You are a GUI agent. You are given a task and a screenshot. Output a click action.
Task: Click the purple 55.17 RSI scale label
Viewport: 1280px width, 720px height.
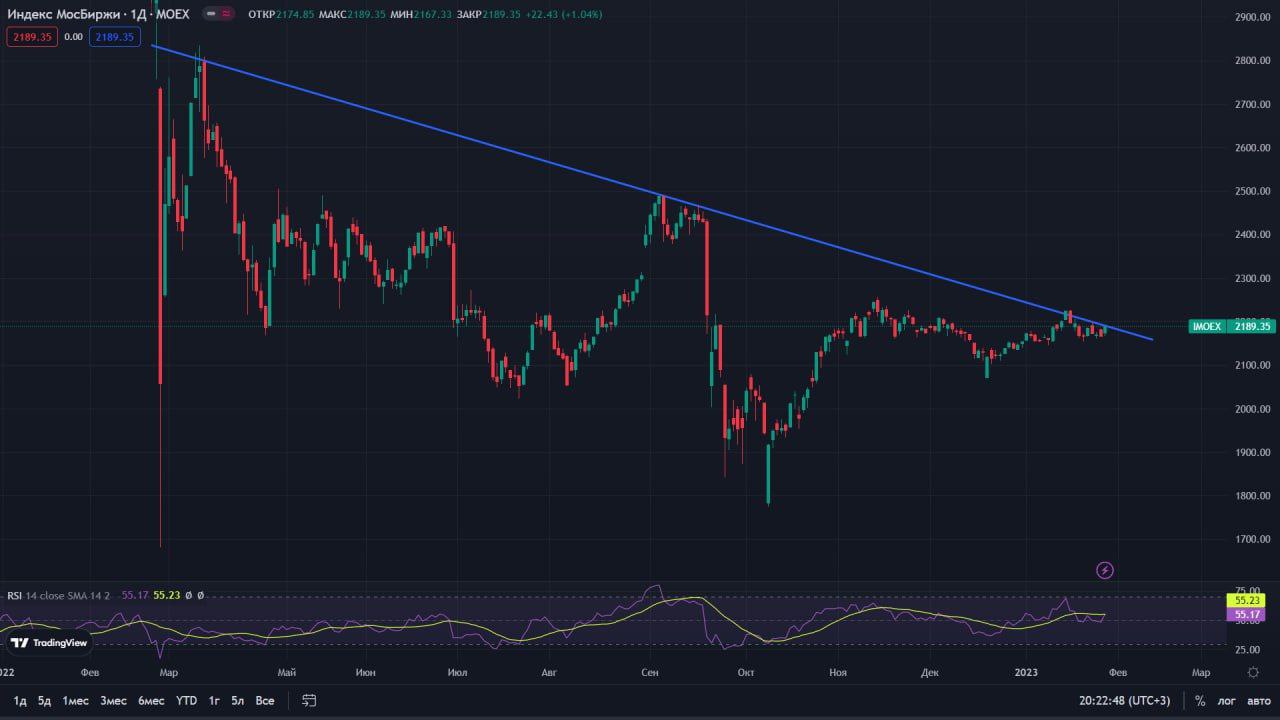click(x=1246, y=614)
